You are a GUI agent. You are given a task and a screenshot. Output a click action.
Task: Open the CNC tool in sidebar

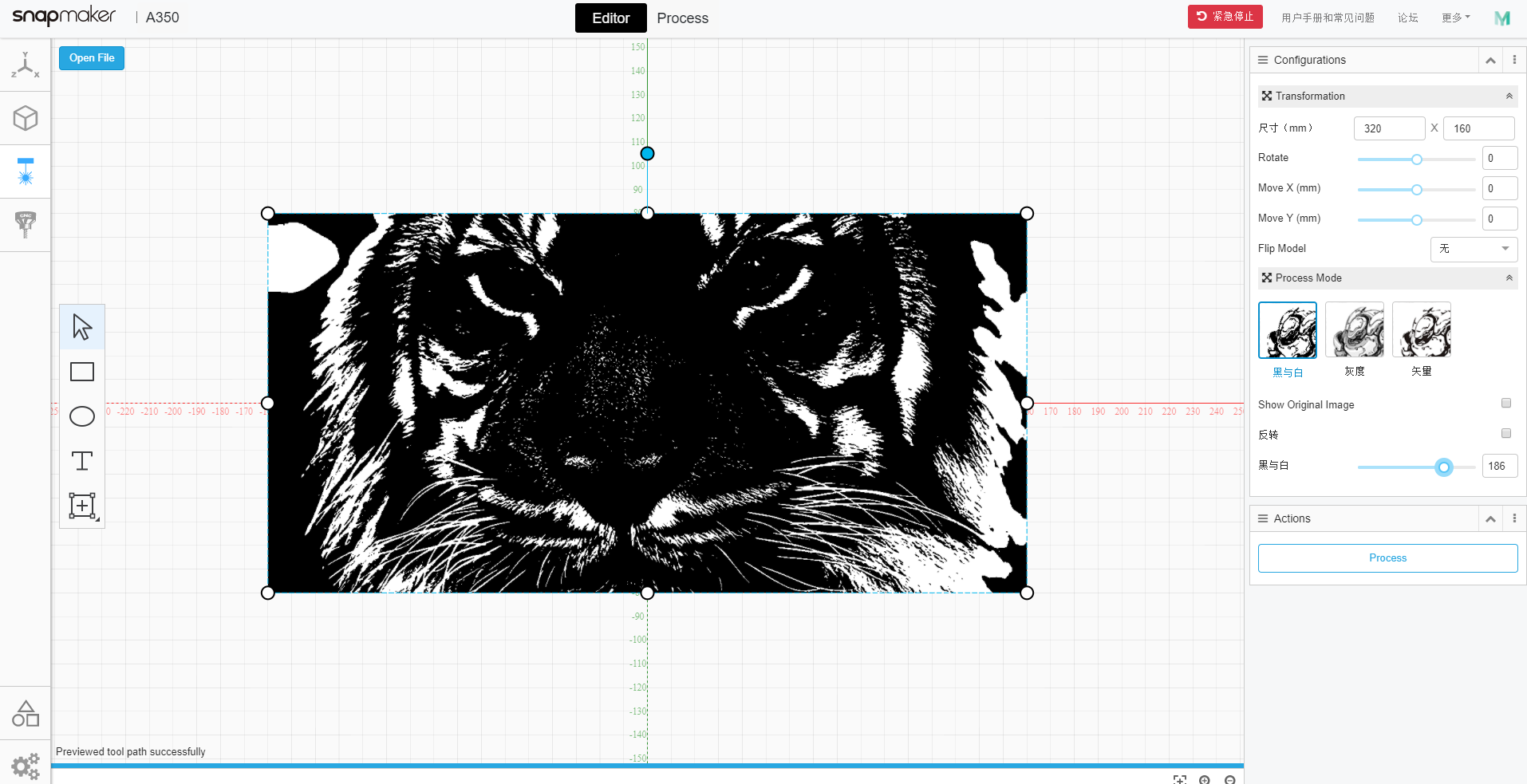tap(26, 225)
